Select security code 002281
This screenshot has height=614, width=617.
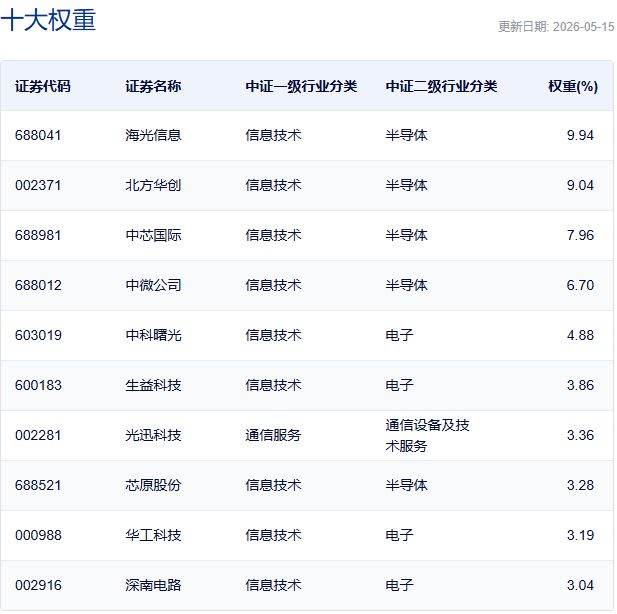point(38,435)
